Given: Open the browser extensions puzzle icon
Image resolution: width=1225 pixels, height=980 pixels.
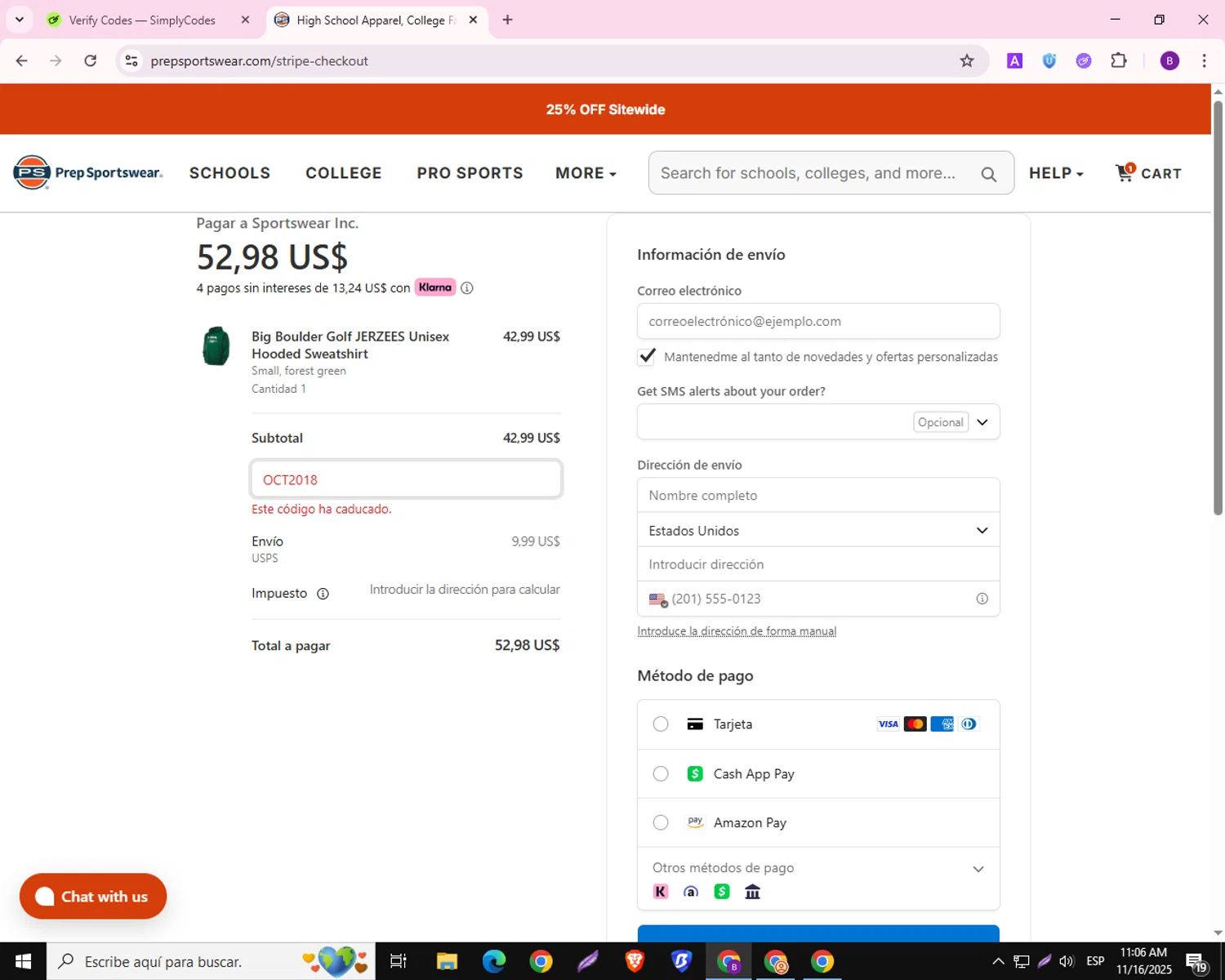Looking at the screenshot, I should point(1119,60).
